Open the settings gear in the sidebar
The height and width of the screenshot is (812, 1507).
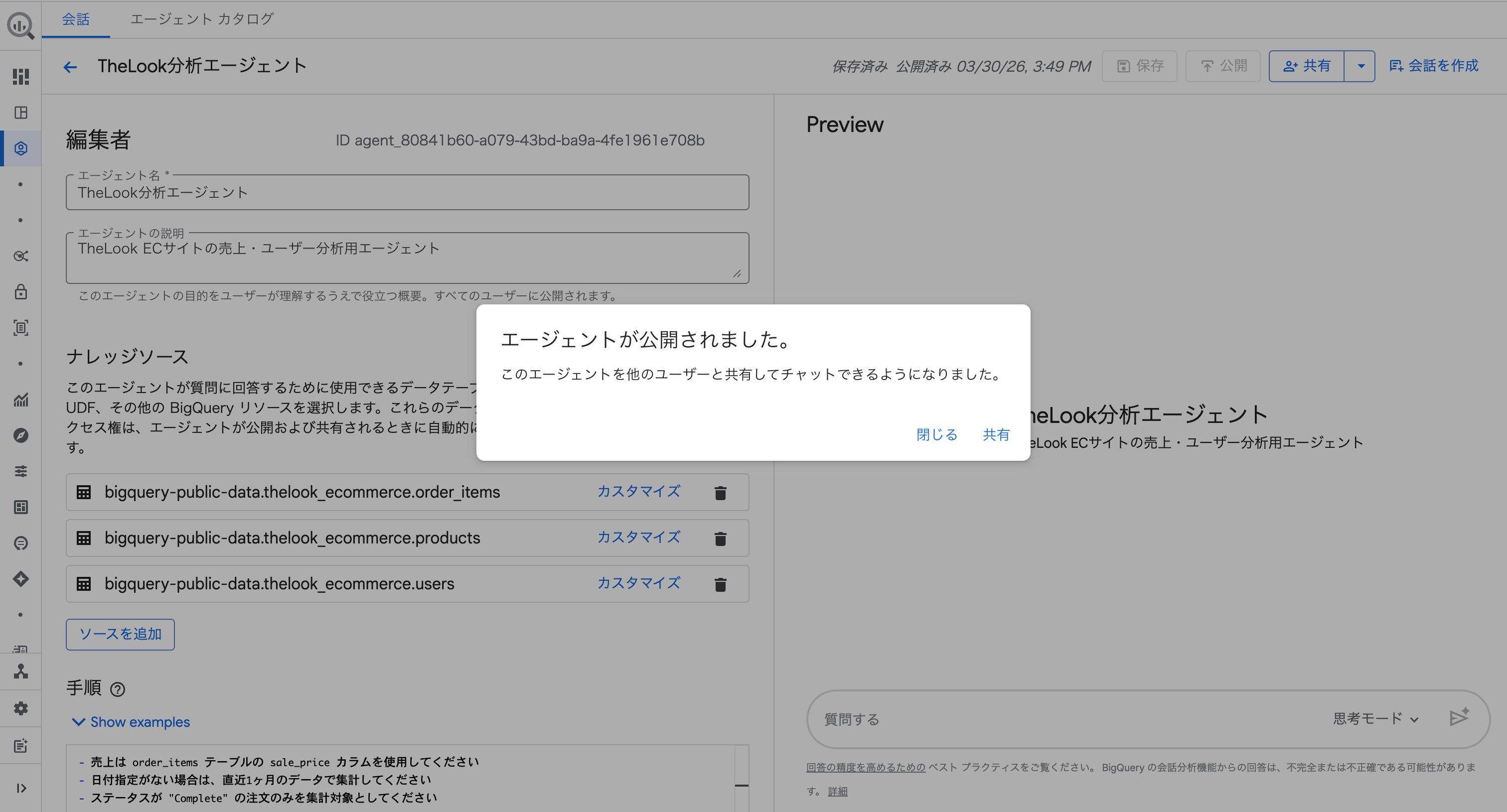(20, 708)
